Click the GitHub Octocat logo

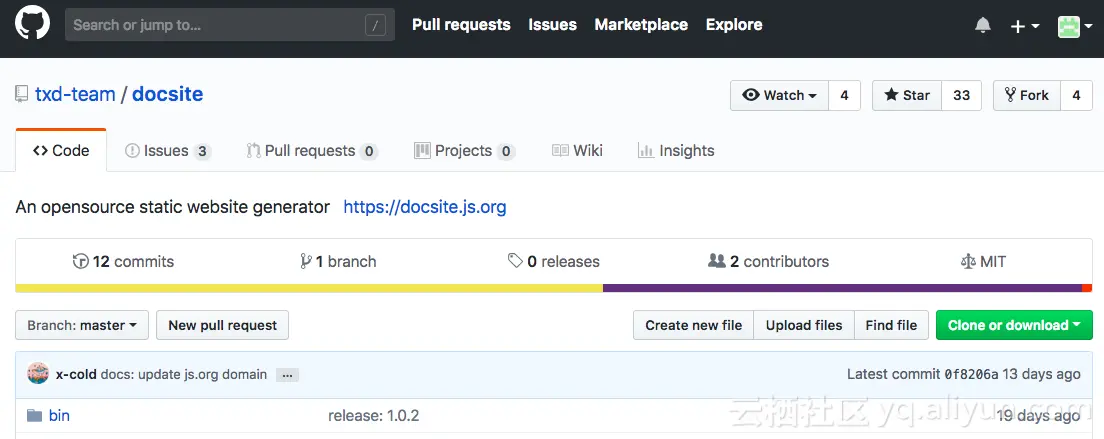pyautogui.click(x=32, y=25)
